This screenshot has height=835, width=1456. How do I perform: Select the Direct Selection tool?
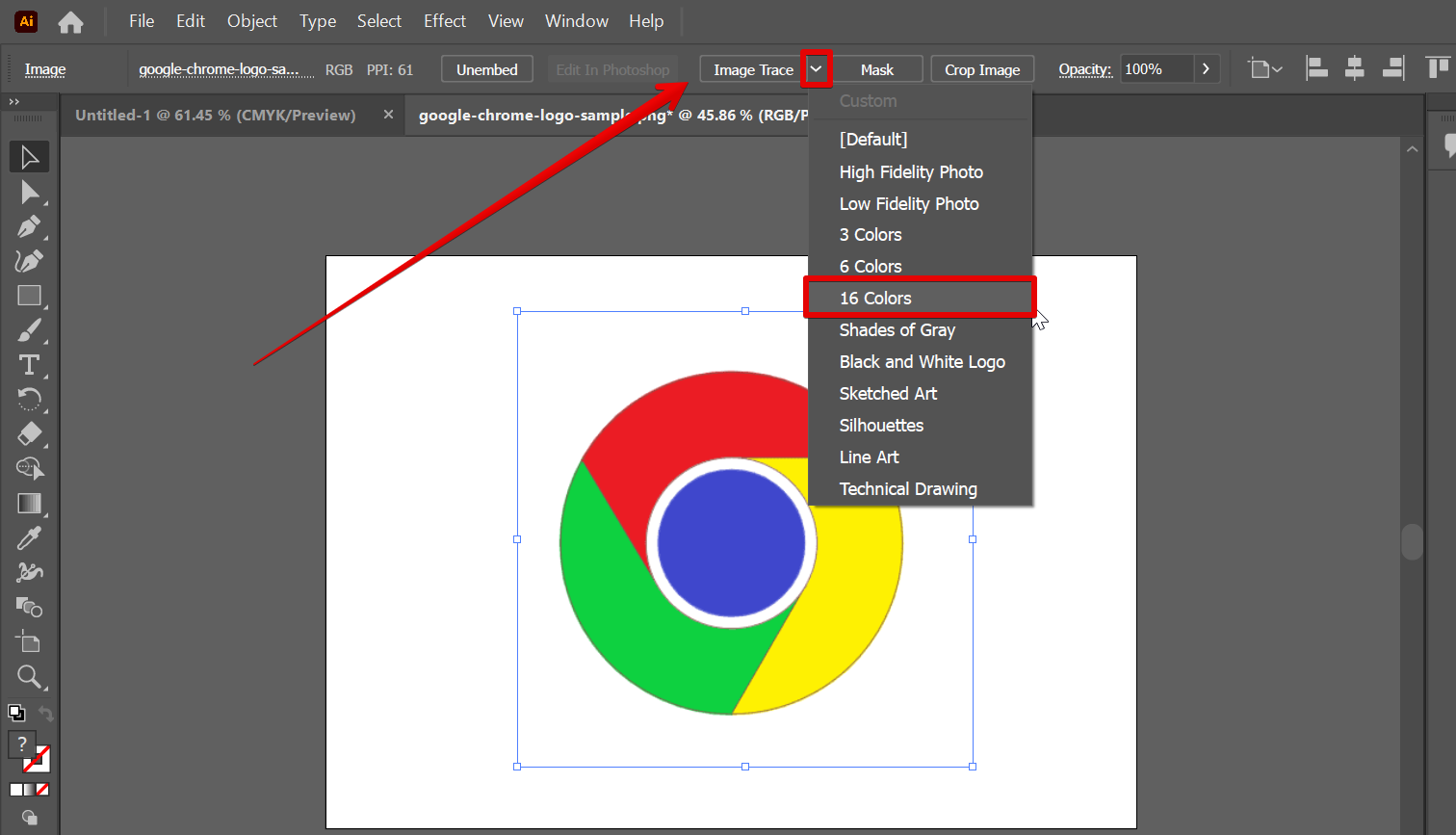point(29,193)
